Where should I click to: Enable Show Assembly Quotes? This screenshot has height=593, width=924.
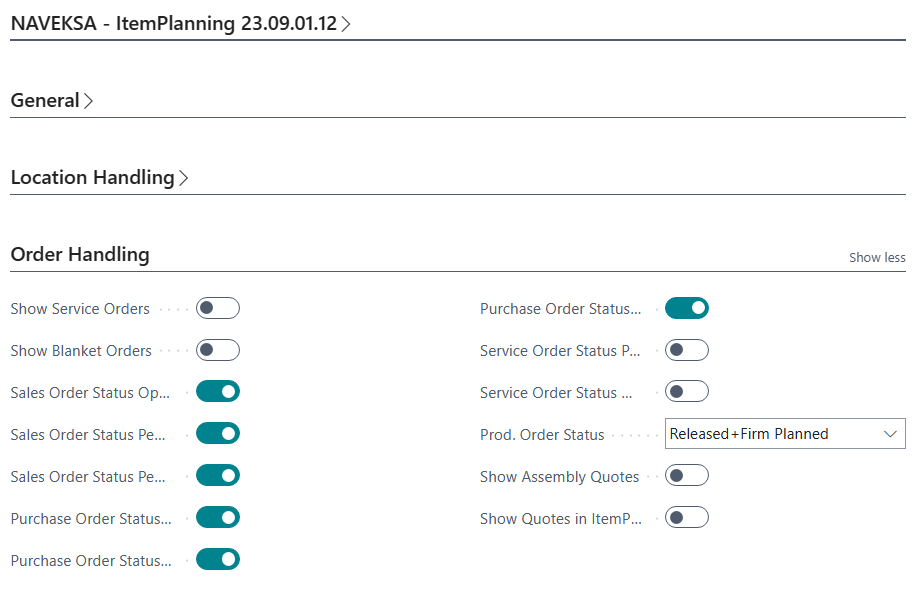687,476
